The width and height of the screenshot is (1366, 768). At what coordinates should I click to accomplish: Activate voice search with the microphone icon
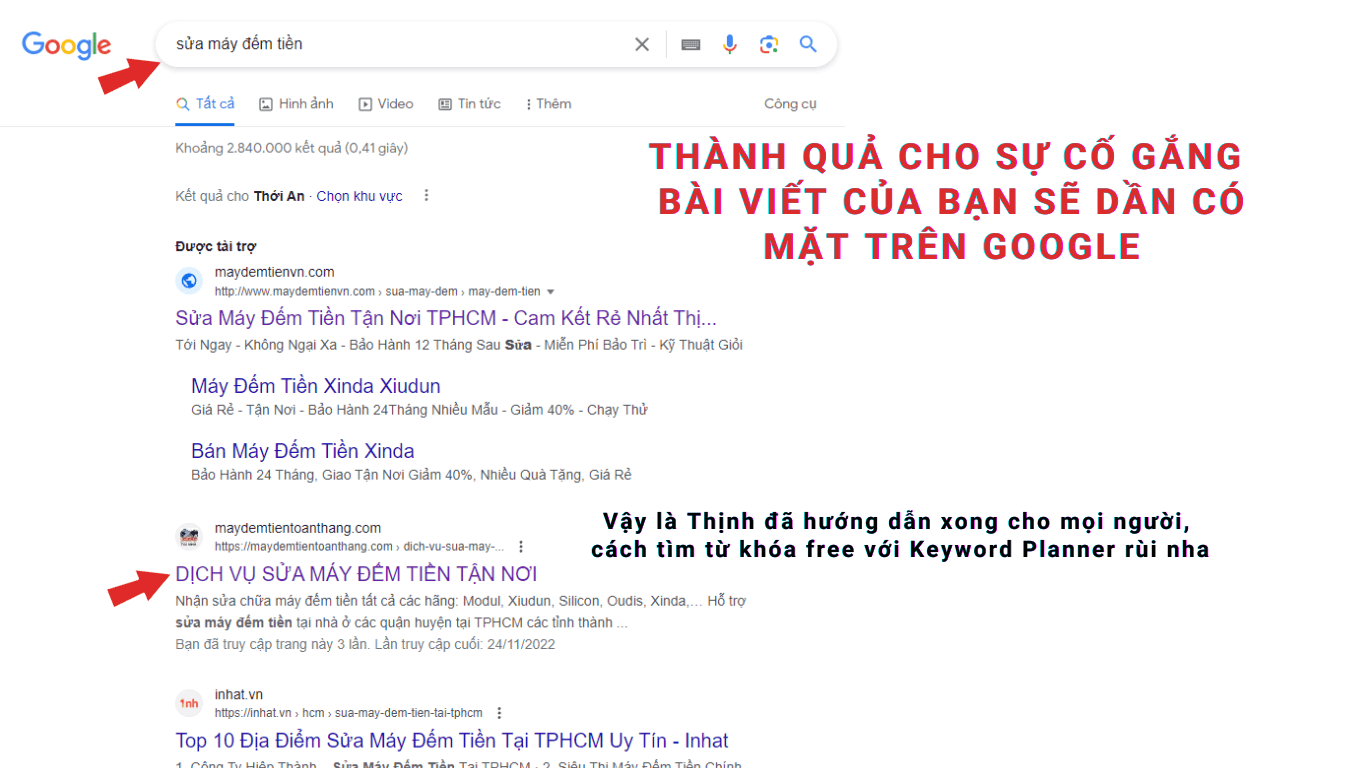pyautogui.click(x=729, y=44)
